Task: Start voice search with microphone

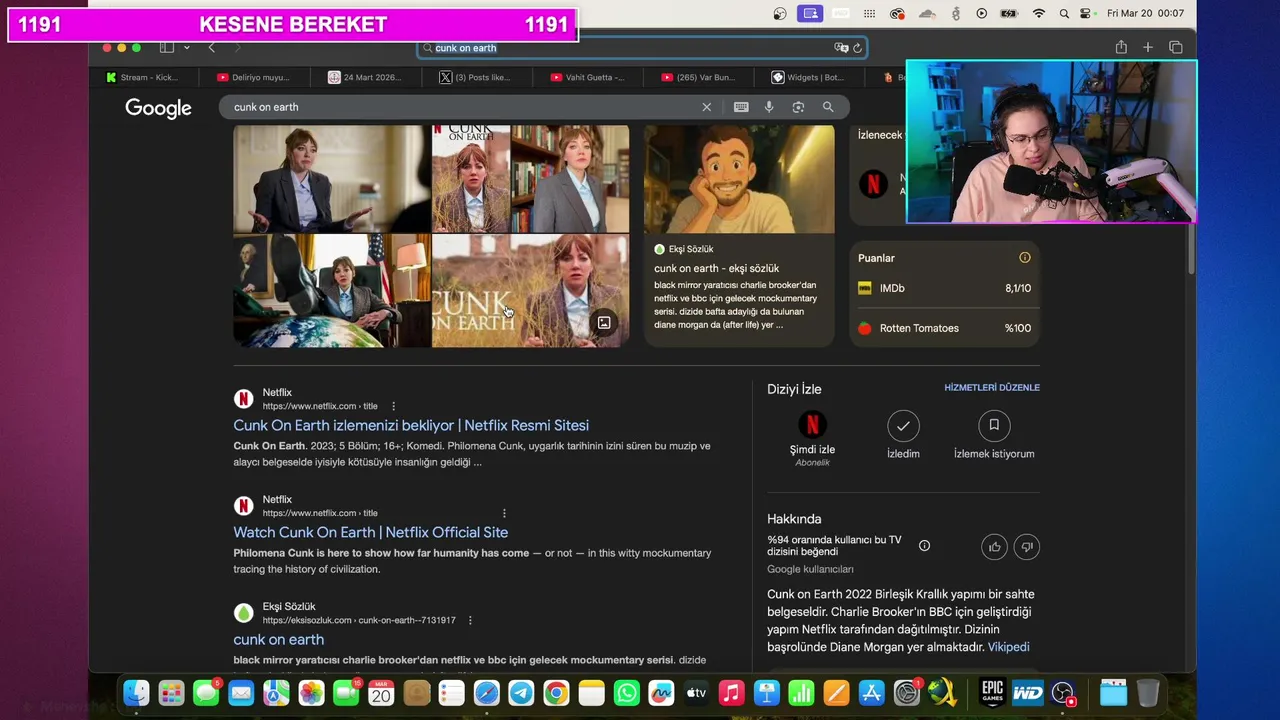Action: click(x=769, y=107)
